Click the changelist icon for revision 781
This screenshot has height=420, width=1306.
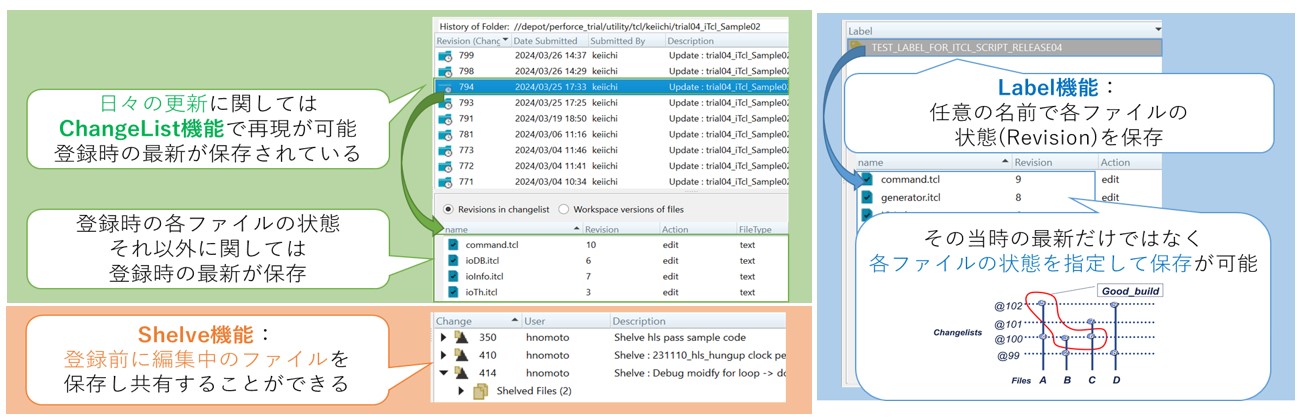(445, 134)
